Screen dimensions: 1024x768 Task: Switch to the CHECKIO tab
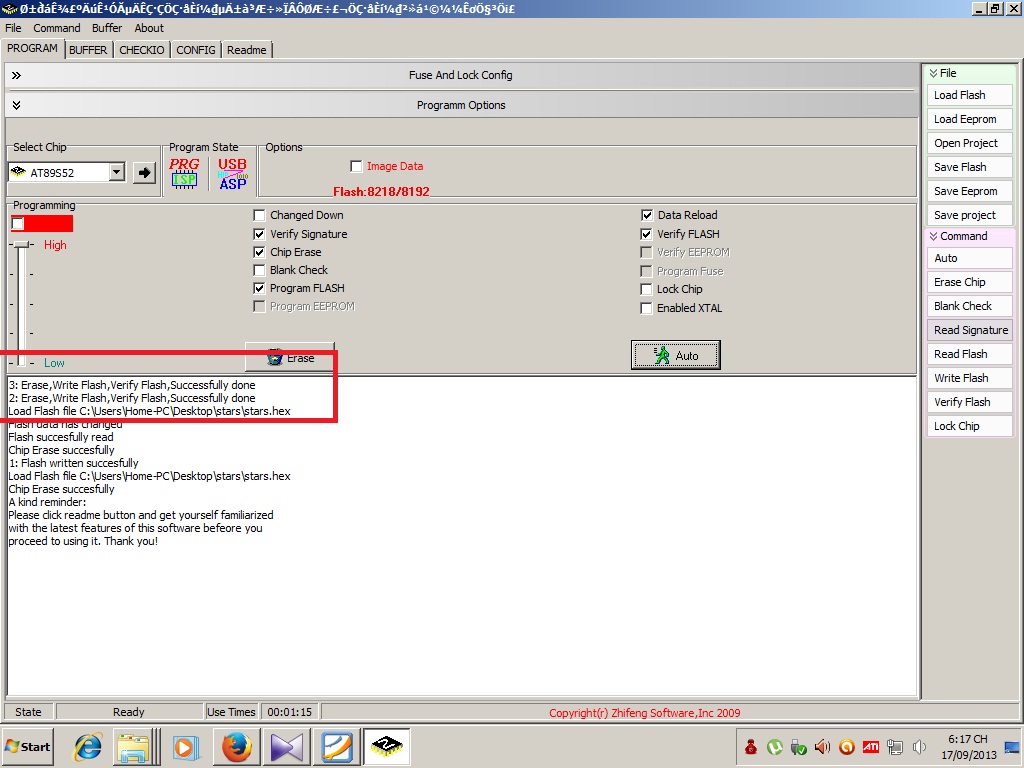[142, 50]
